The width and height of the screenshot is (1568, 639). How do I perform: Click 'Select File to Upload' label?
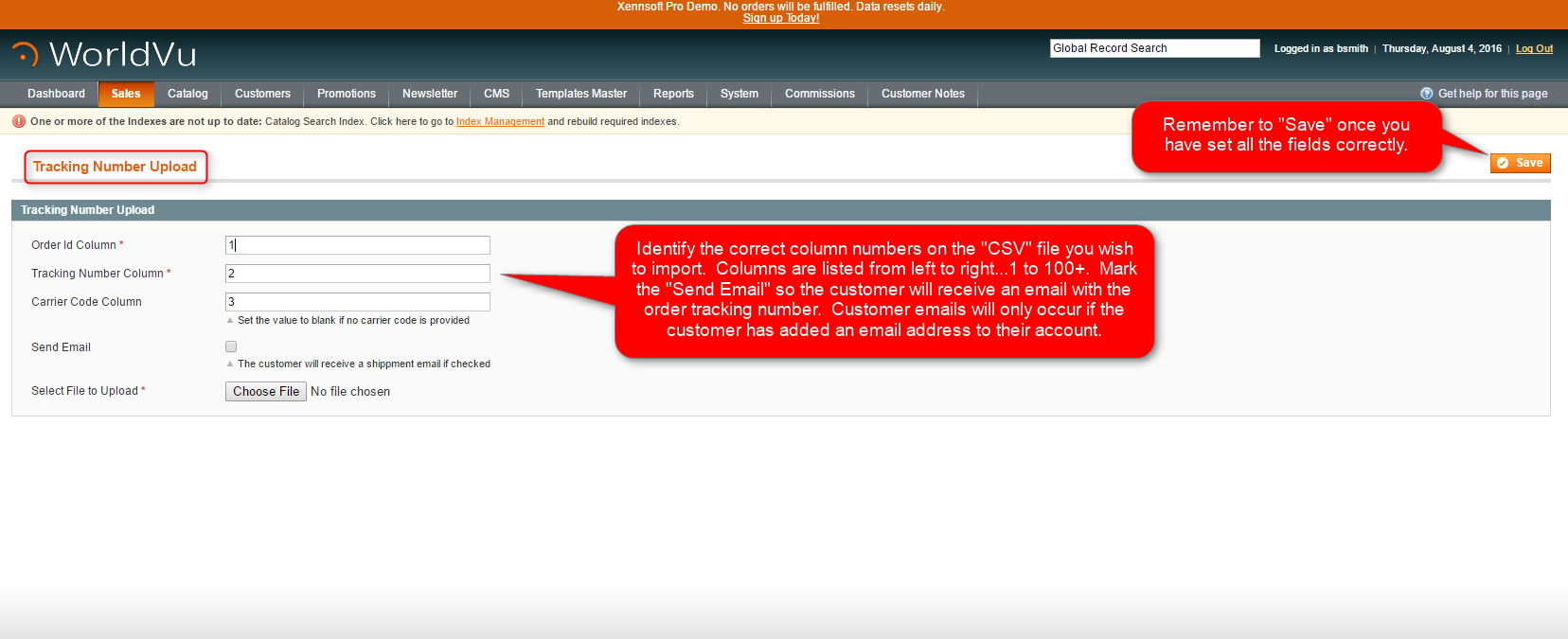pyautogui.click(x=84, y=391)
